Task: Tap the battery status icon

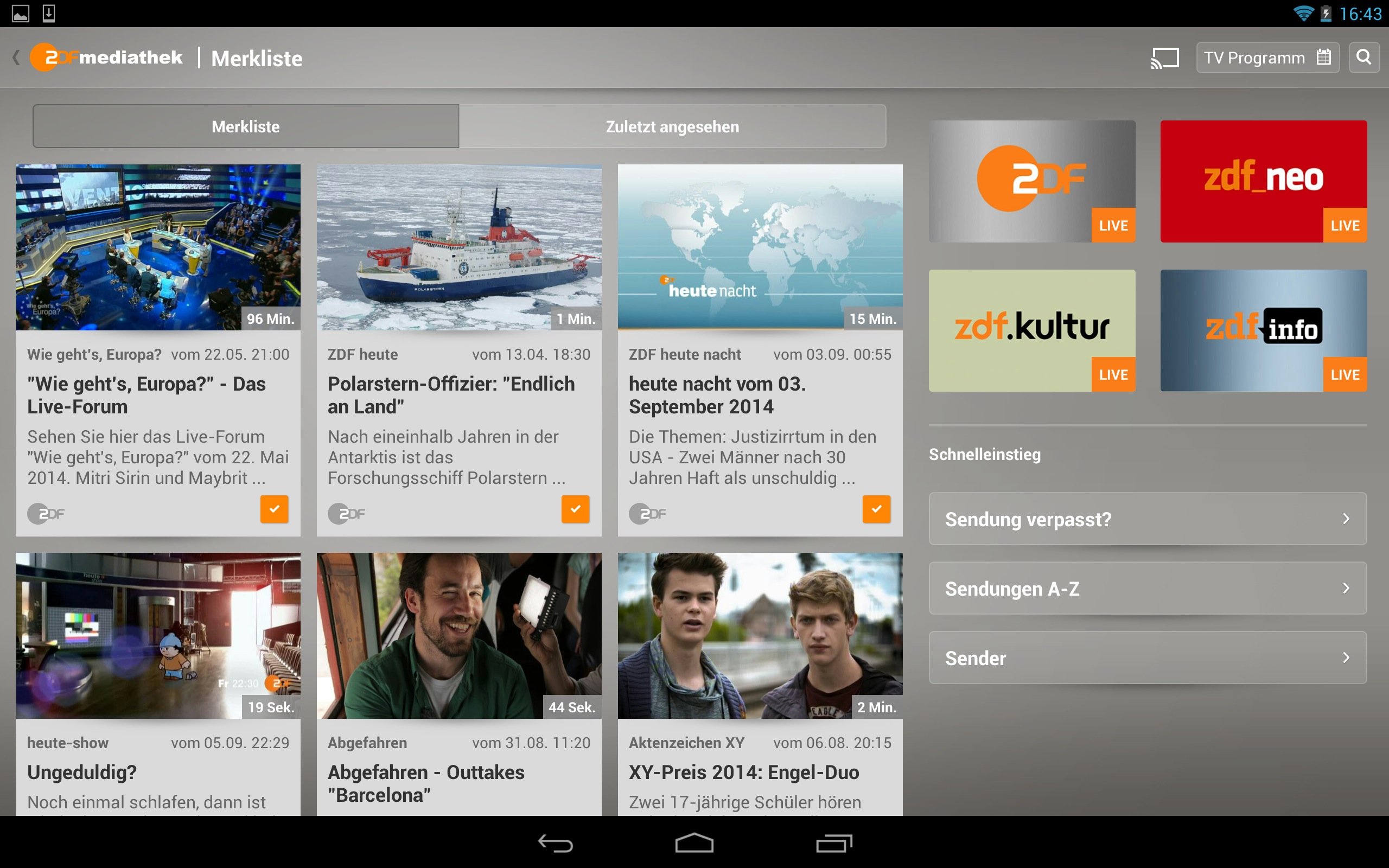Action: click(1326, 13)
